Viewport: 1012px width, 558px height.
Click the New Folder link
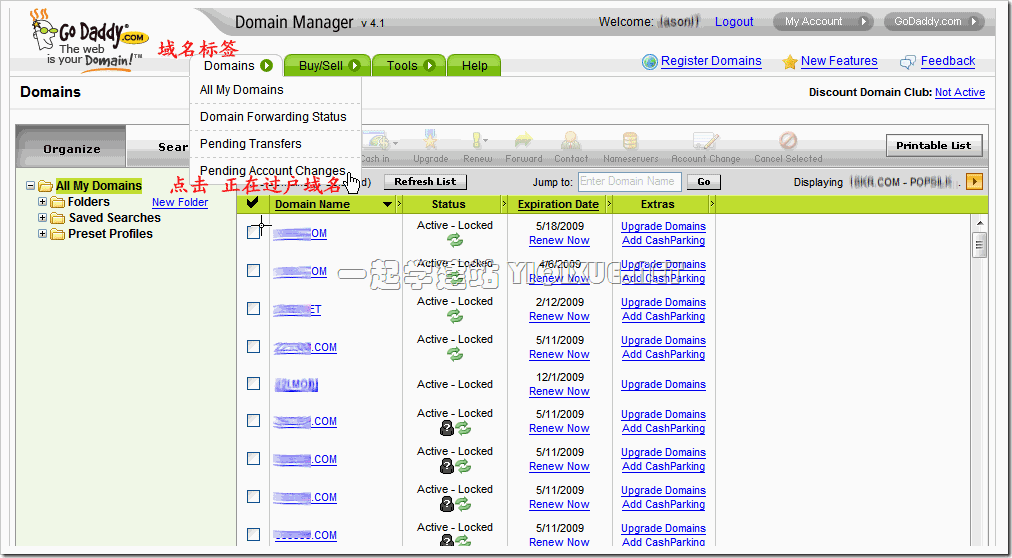click(x=180, y=203)
